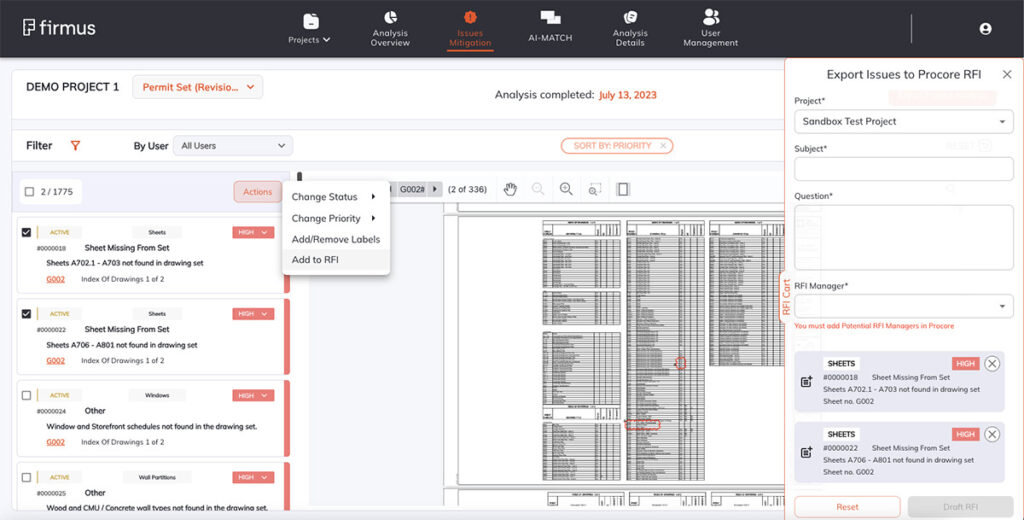Click the red HIGH tag on cart item #0000018

965,363
